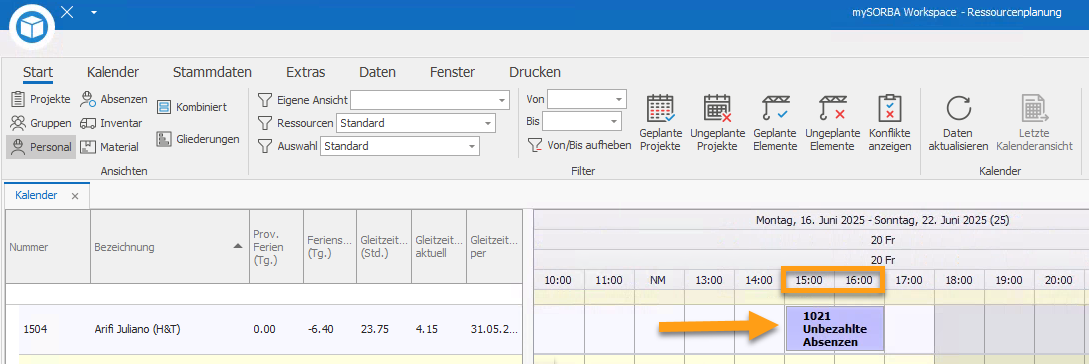Click the -6.40 Ferien value

(x=320, y=329)
